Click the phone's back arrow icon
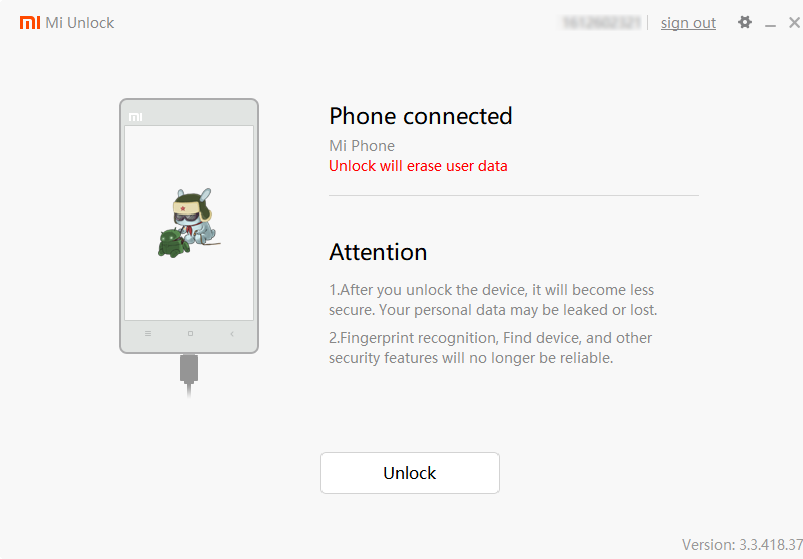The image size is (803, 559). click(x=232, y=334)
